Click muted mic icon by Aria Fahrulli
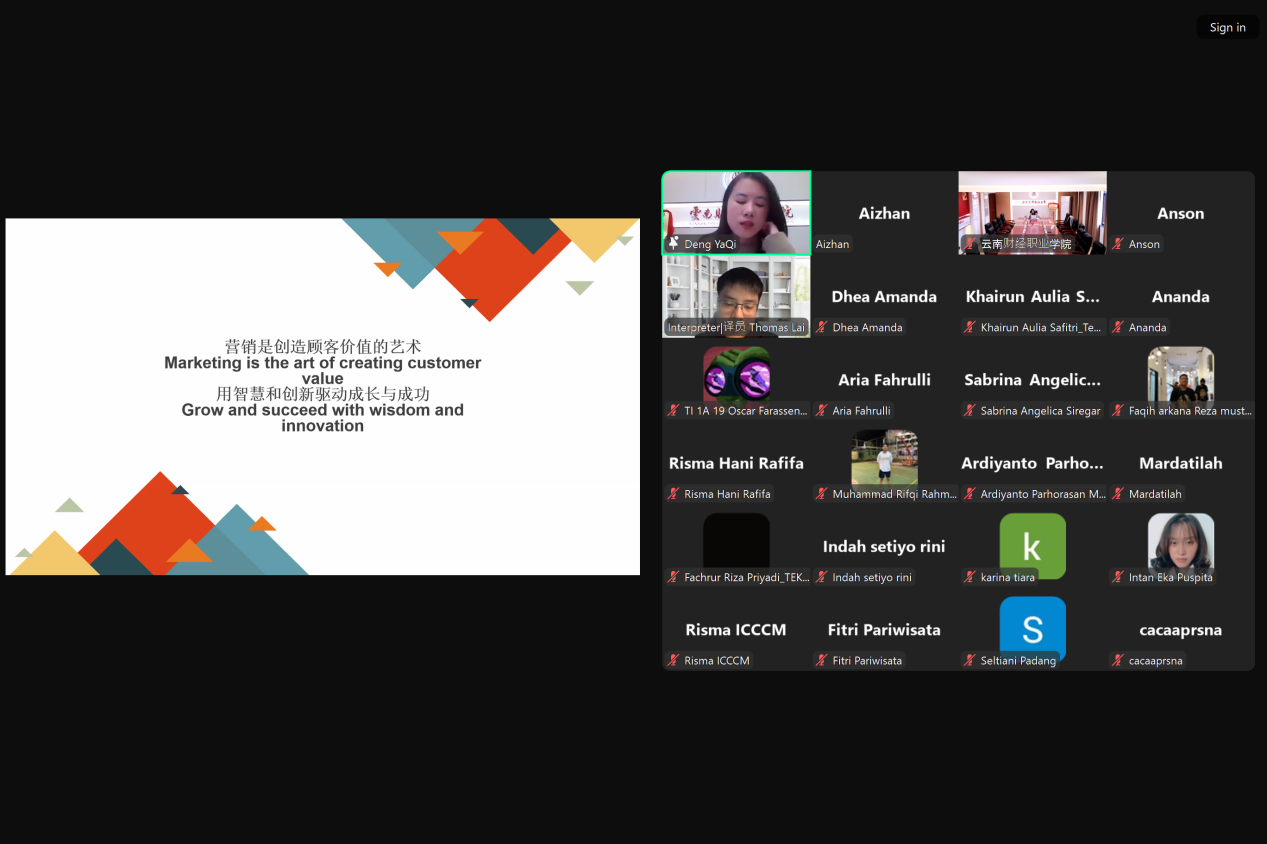 822,410
